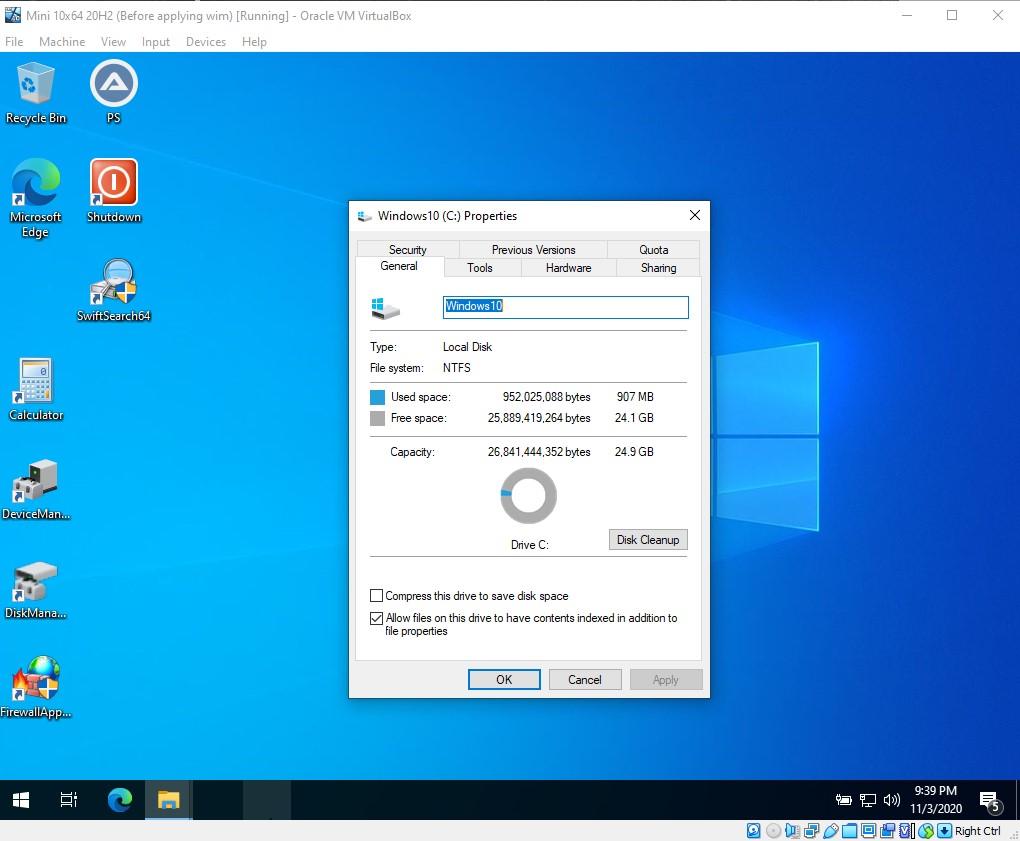This screenshot has height=841, width=1020.
Task: Click the taskbar clock showing 9:39 PM
Action: pyautogui.click(x=935, y=800)
